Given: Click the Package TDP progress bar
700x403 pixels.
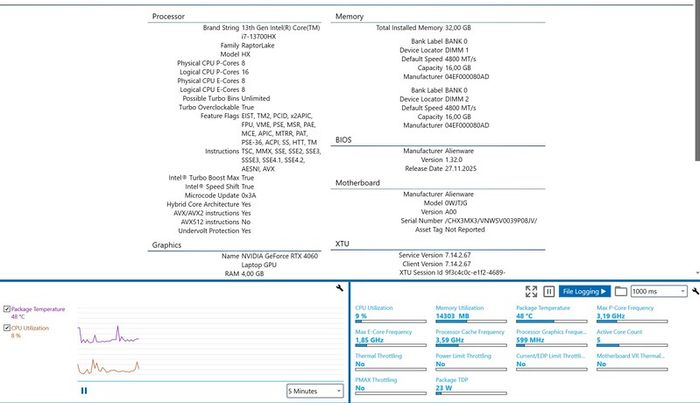Looking at the screenshot, I should (471, 394).
